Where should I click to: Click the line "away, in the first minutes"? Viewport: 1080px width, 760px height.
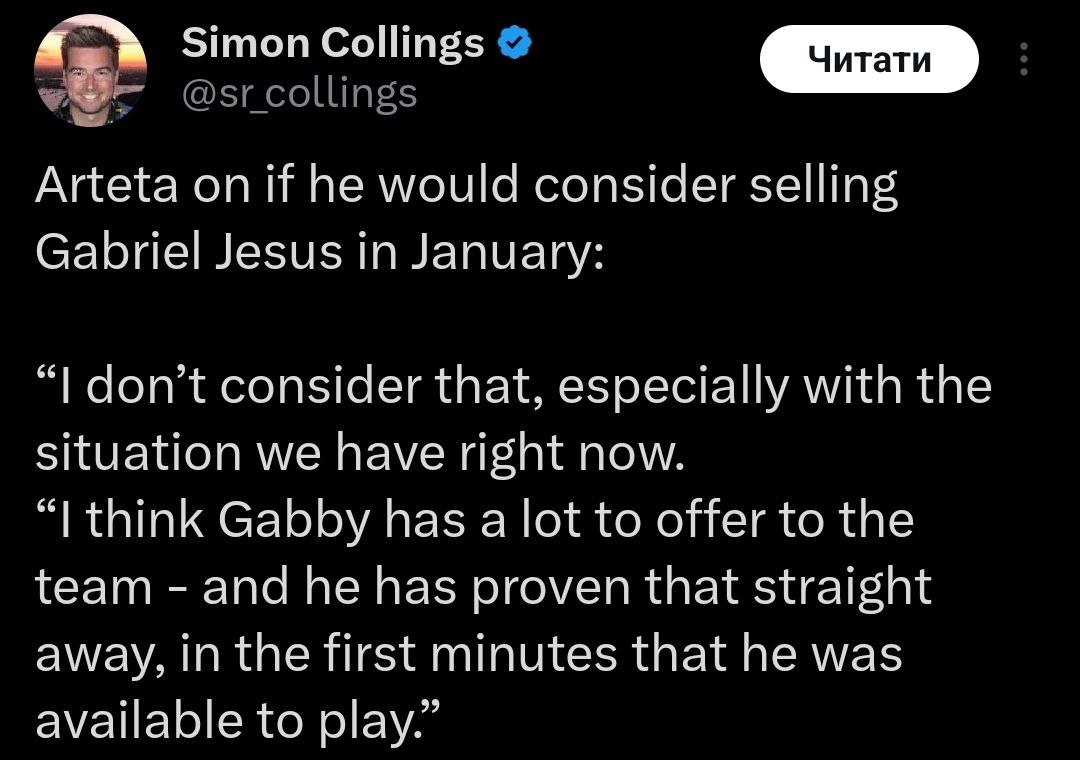coord(468,654)
